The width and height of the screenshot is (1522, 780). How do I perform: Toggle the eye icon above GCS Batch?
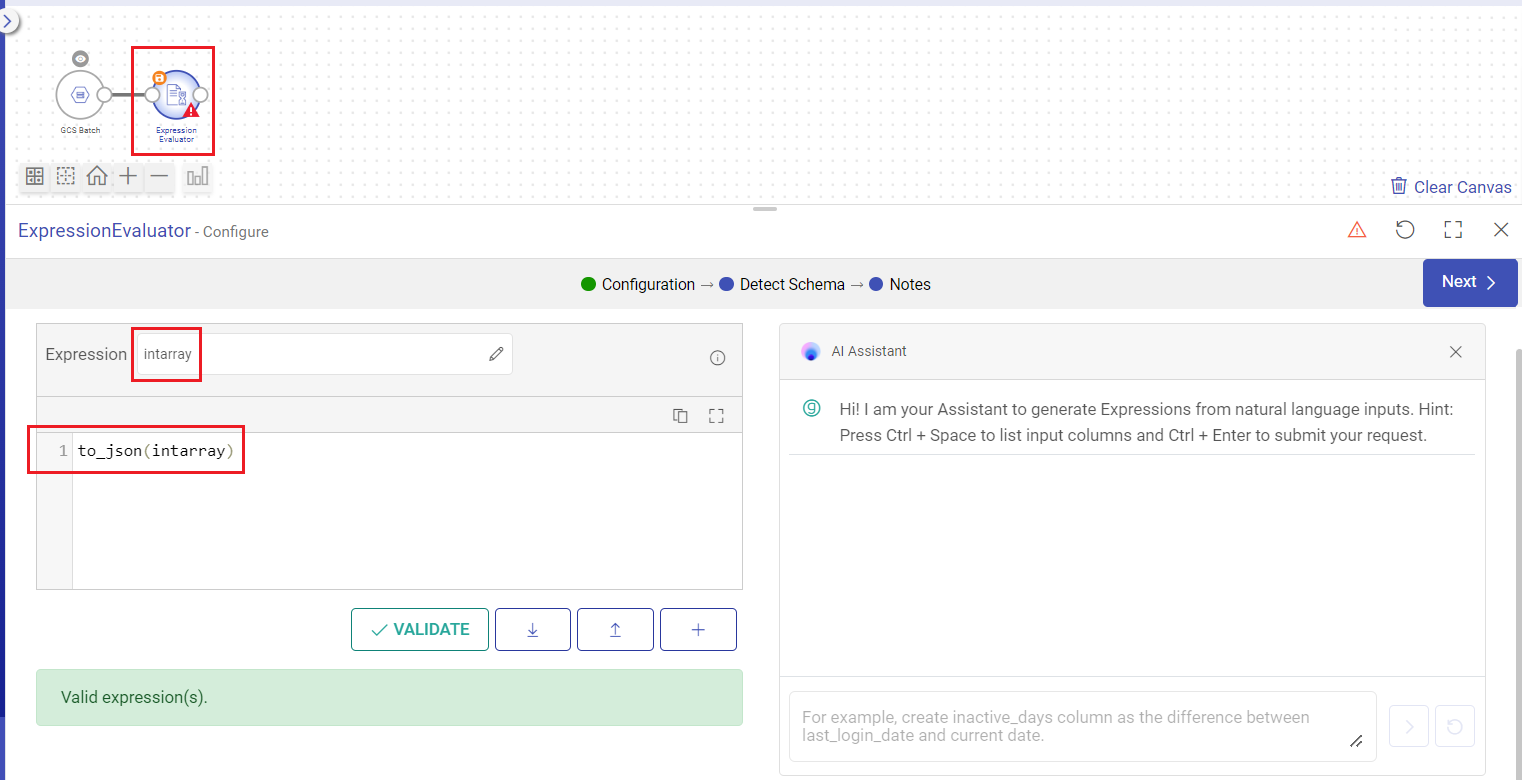(80, 59)
